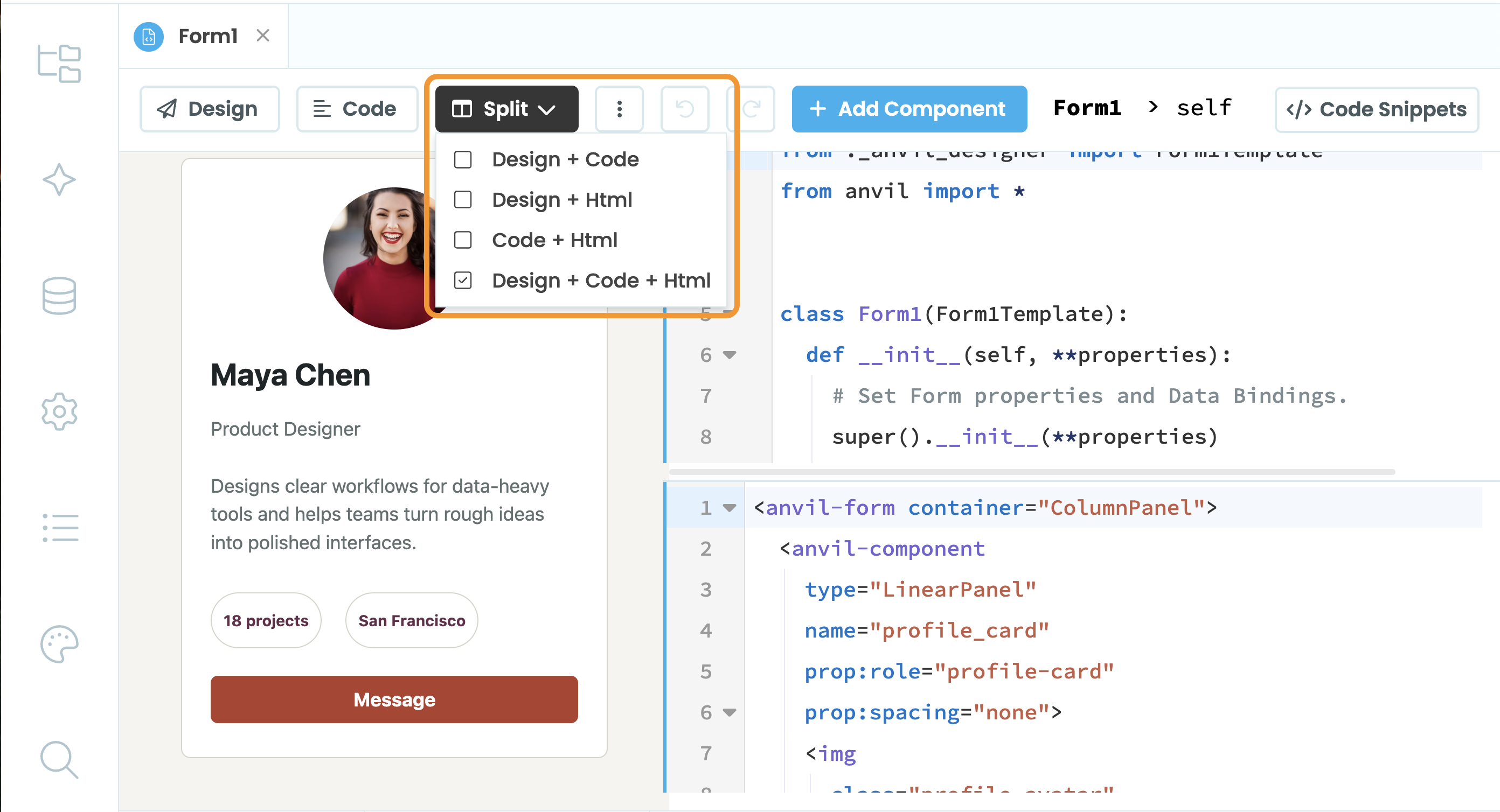This screenshot has height=812, width=1500.
Task: Collapse the prop:spacing line fold arrow
Action: (730, 712)
